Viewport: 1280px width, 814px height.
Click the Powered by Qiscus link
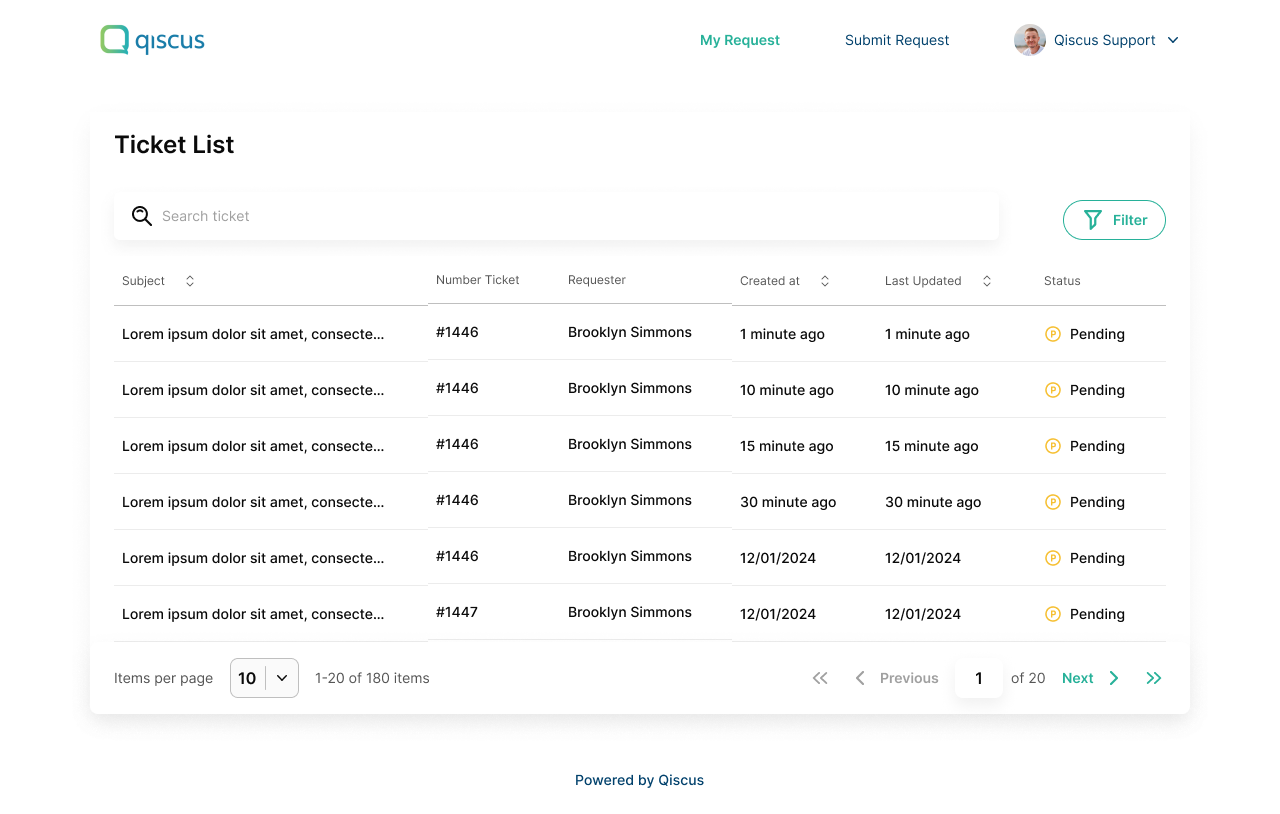point(639,780)
